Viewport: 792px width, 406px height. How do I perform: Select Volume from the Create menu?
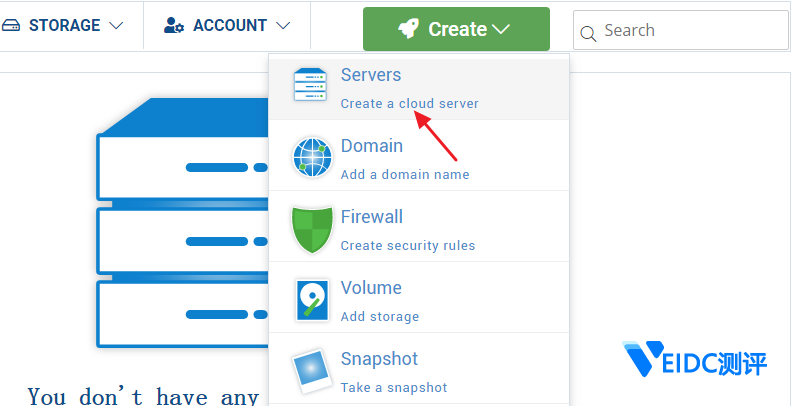(x=419, y=297)
